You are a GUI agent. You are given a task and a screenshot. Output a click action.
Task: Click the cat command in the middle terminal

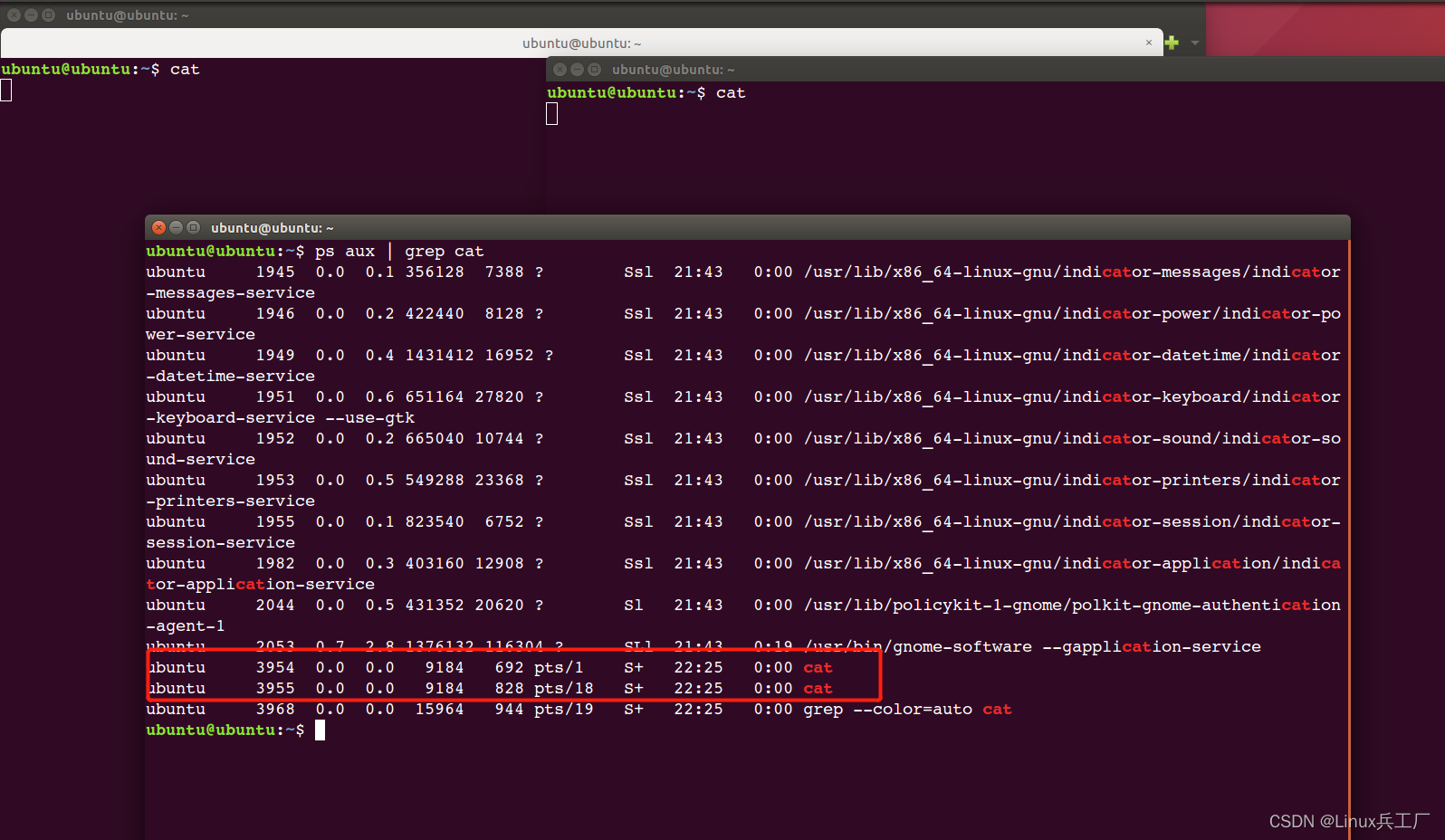pos(731,93)
